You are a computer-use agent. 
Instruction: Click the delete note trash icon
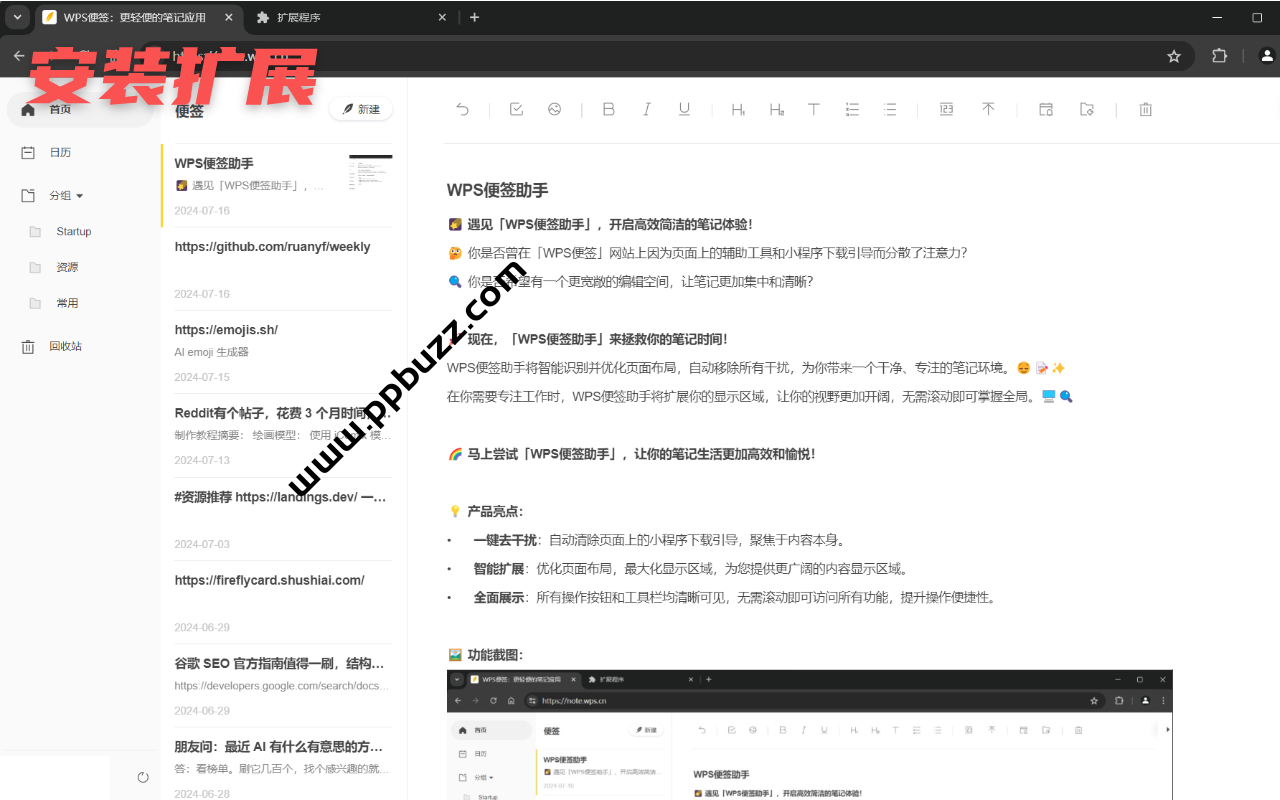tap(1146, 110)
